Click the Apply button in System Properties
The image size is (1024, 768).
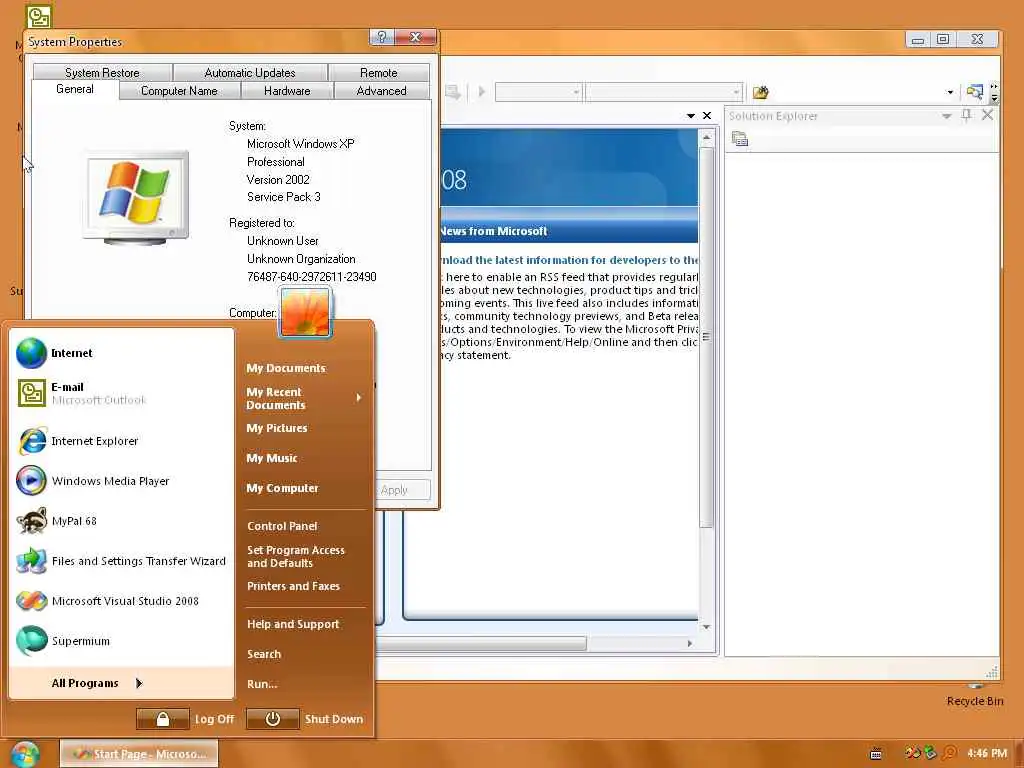click(402, 490)
